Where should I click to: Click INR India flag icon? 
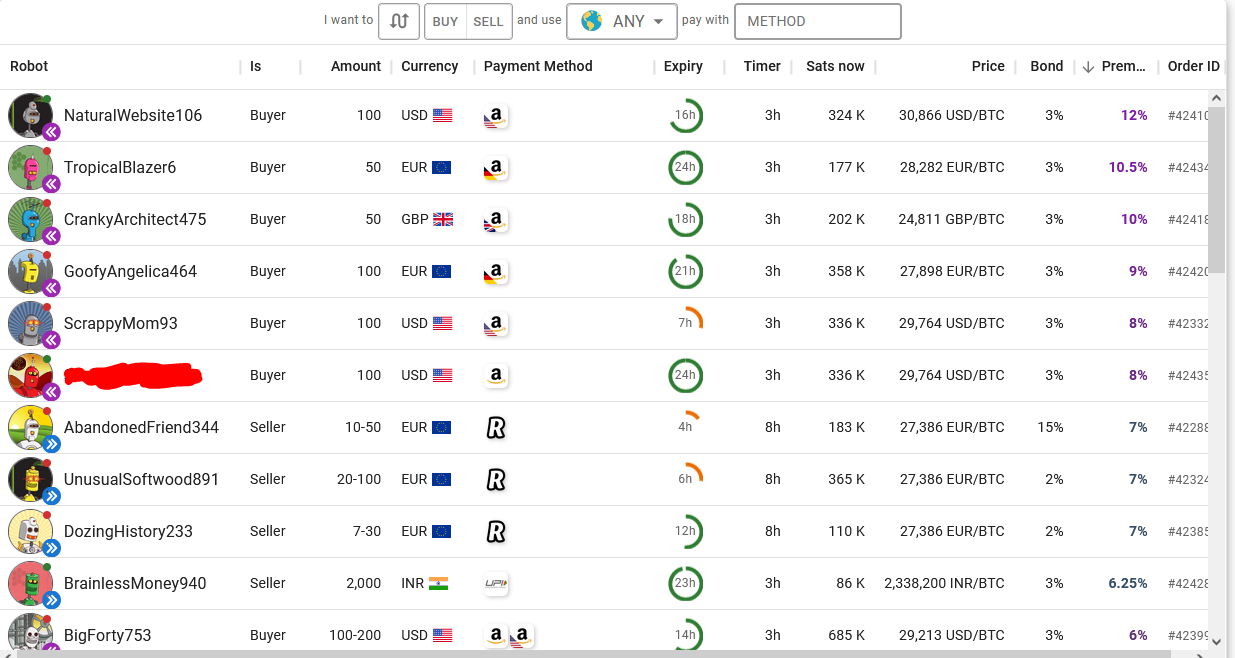click(438, 583)
